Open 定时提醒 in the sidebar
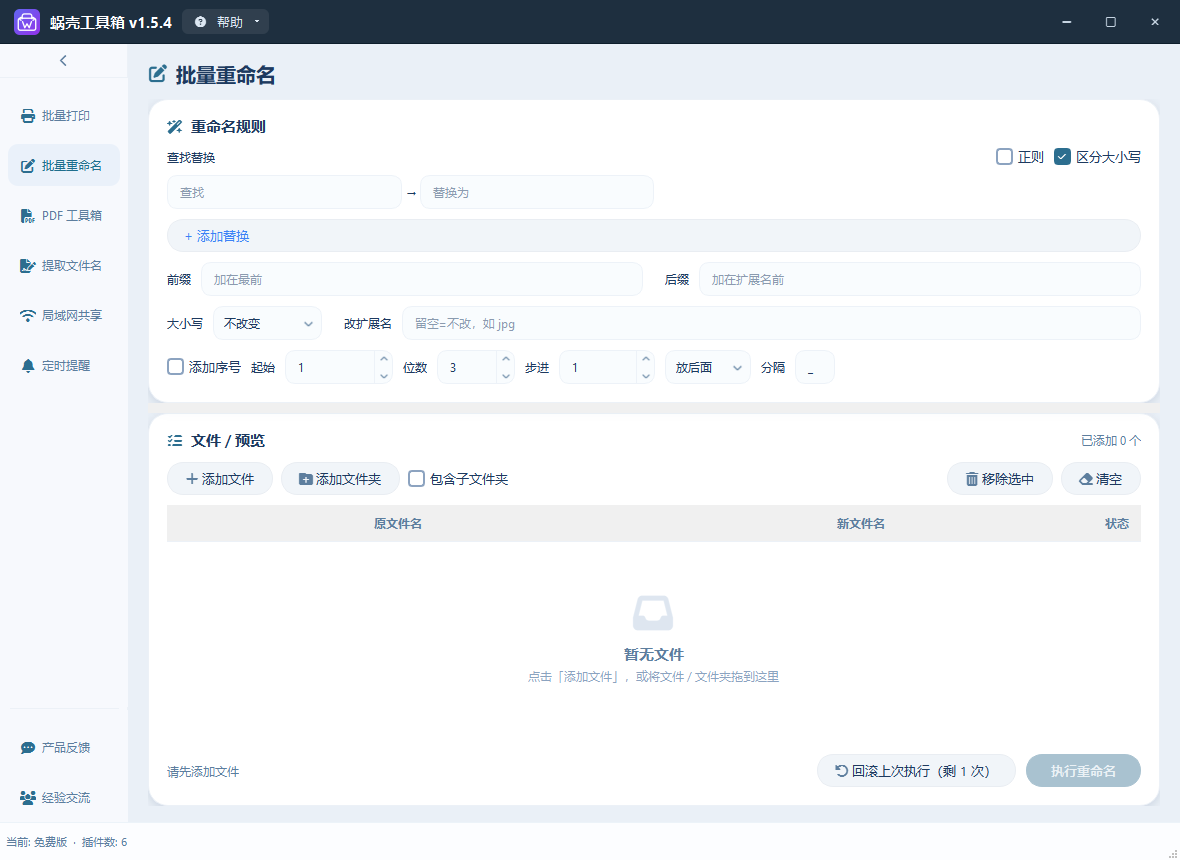The image size is (1180, 860). click(64, 366)
